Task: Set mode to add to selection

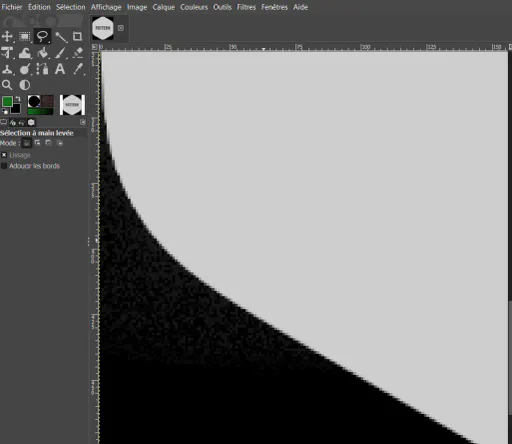Action: pyautogui.click(x=37, y=143)
